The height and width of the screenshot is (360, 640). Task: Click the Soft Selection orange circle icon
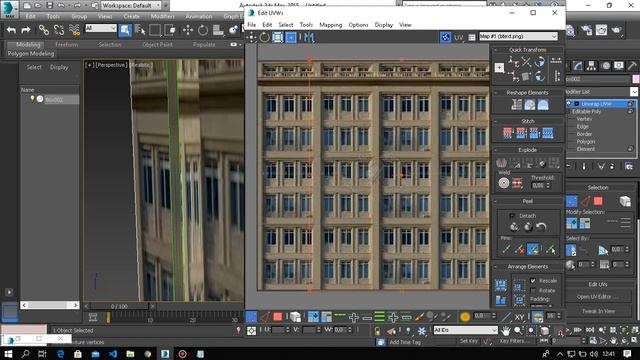click(x=465, y=317)
